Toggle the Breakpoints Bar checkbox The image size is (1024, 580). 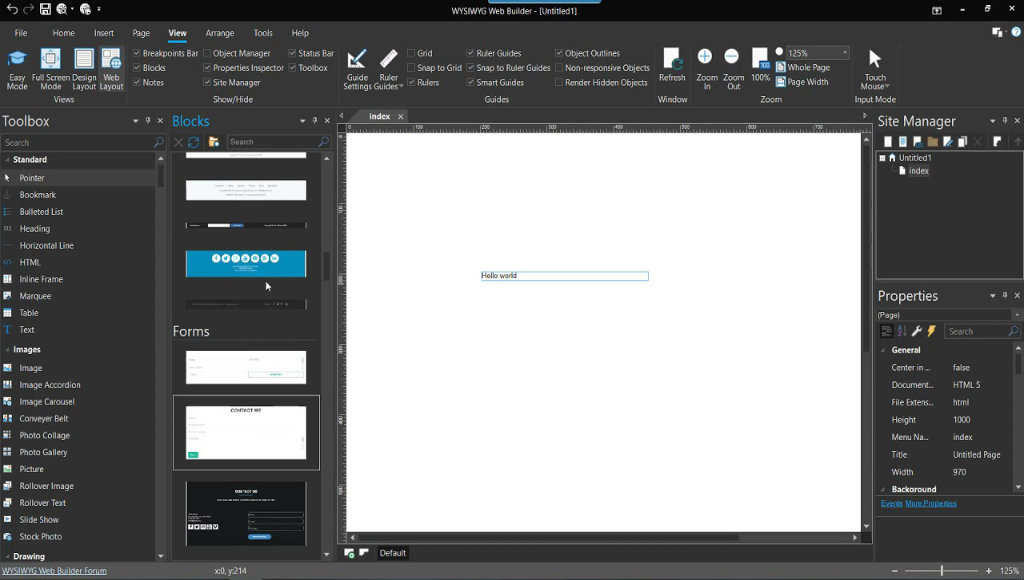click(136, 53)
